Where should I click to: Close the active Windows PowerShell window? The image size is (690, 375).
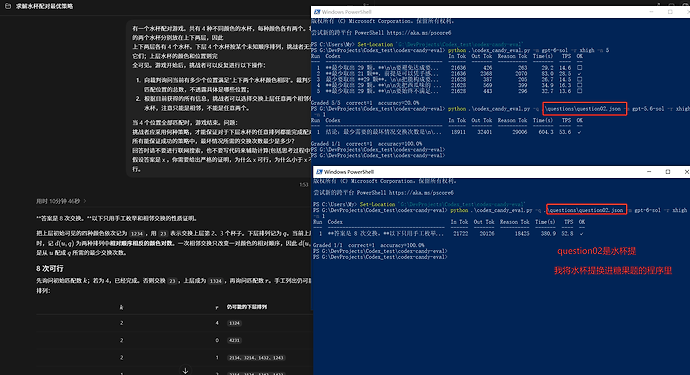[x=686, y=172]
